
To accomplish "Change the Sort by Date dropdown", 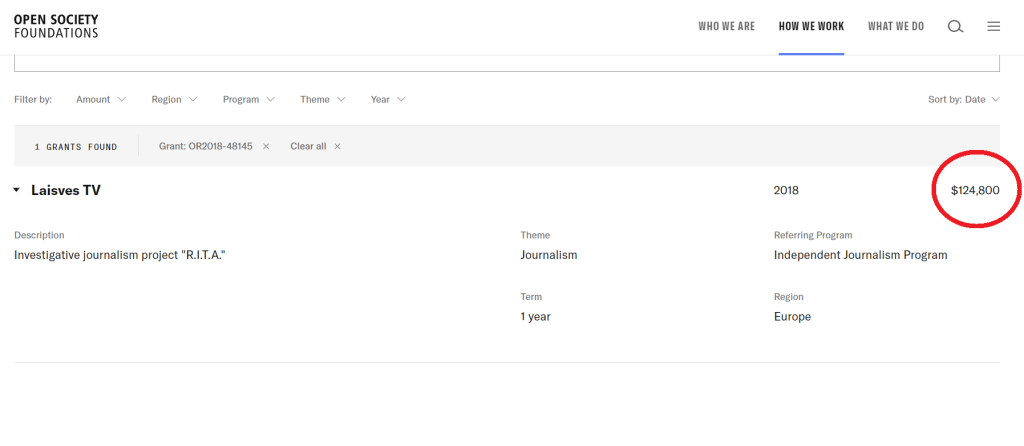I will [963, 100].
